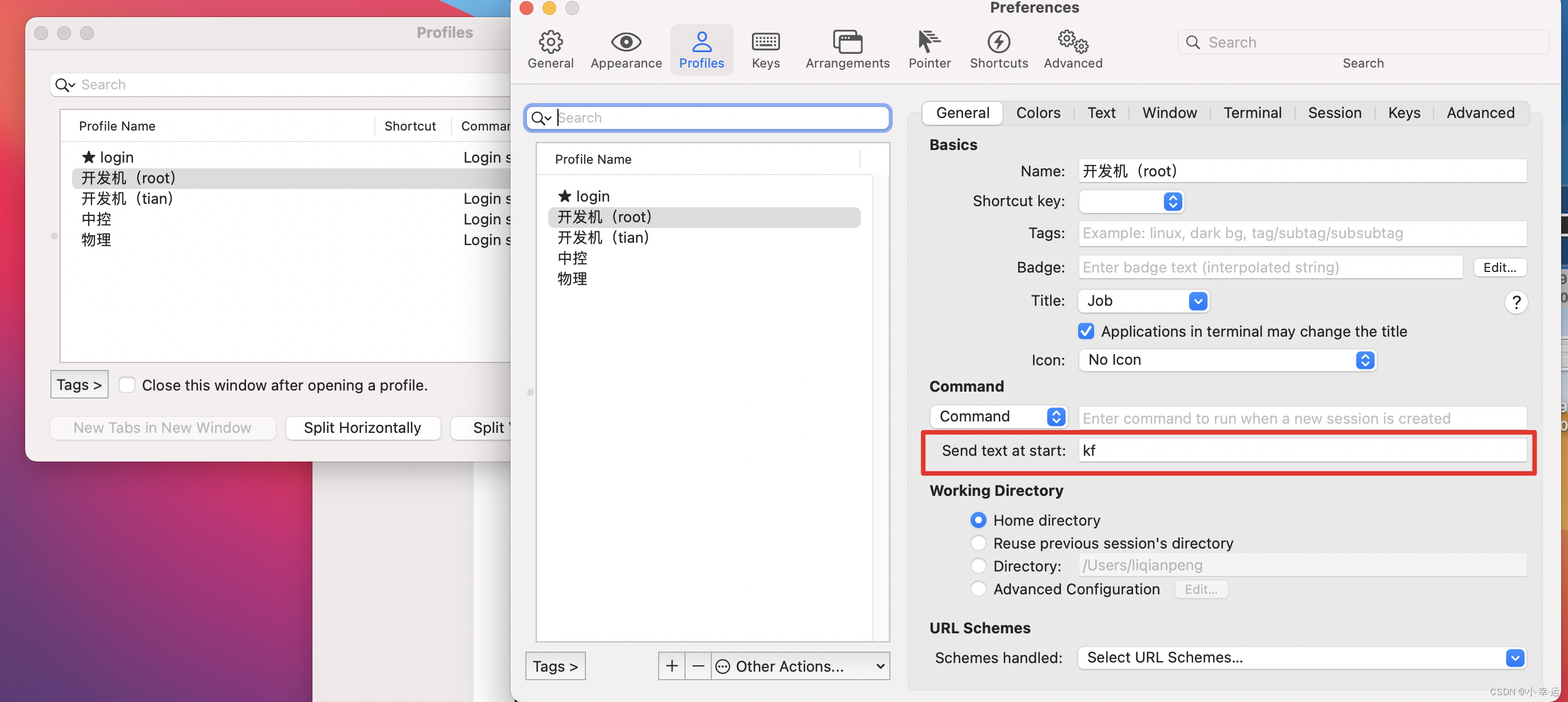Select 物理 profile in Preferences list
Viewport: 1568px width, 702px height.
tap(703, 279)
